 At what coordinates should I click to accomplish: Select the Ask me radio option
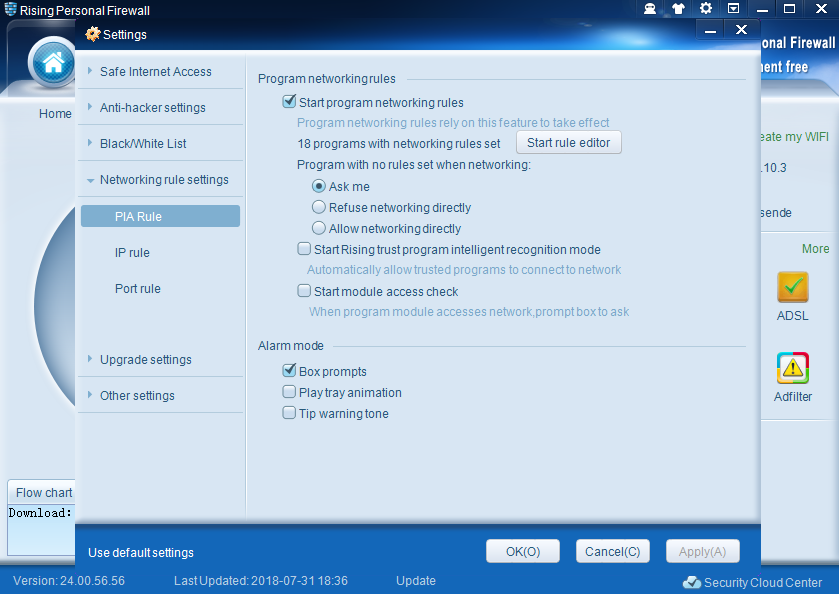319,186
